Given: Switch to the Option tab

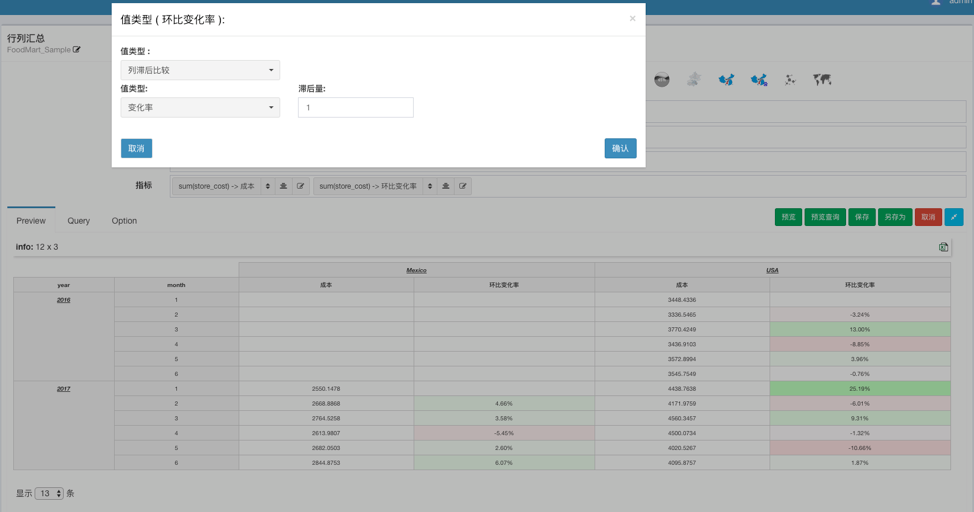Looking at the screenshot, I should coord(124,221).
